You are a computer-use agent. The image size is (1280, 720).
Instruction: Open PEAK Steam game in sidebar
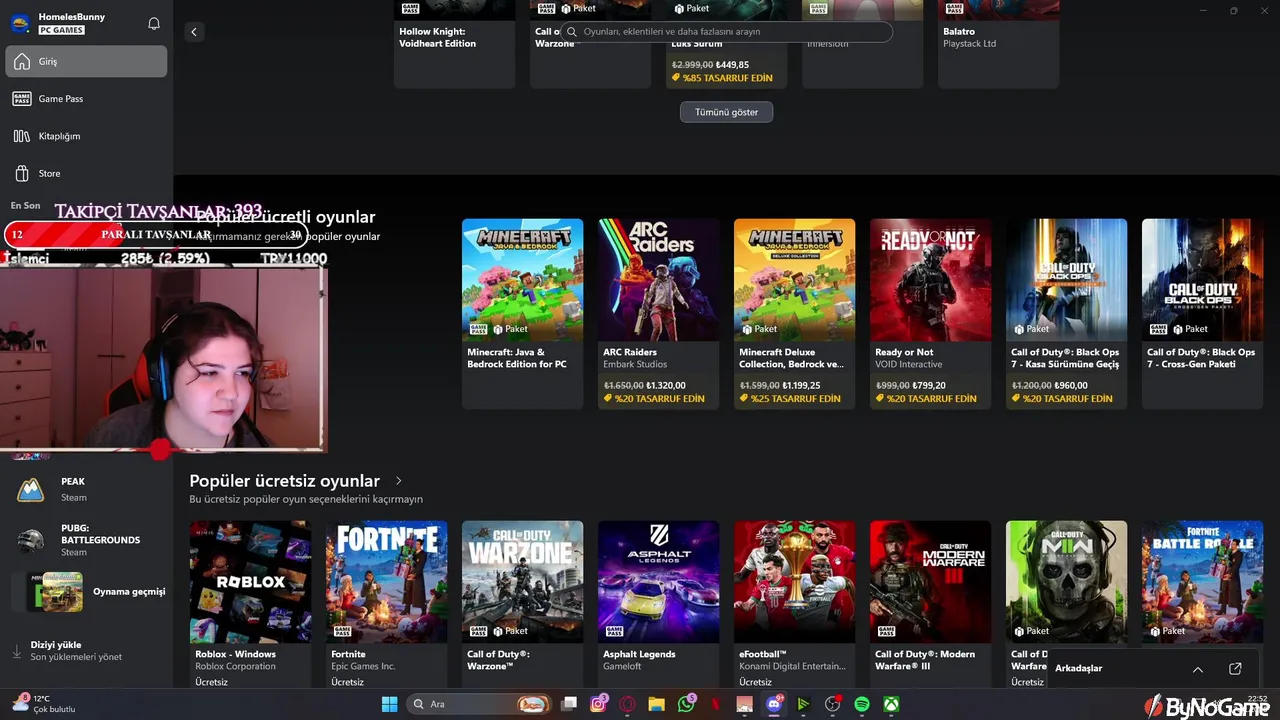[87, 489]
